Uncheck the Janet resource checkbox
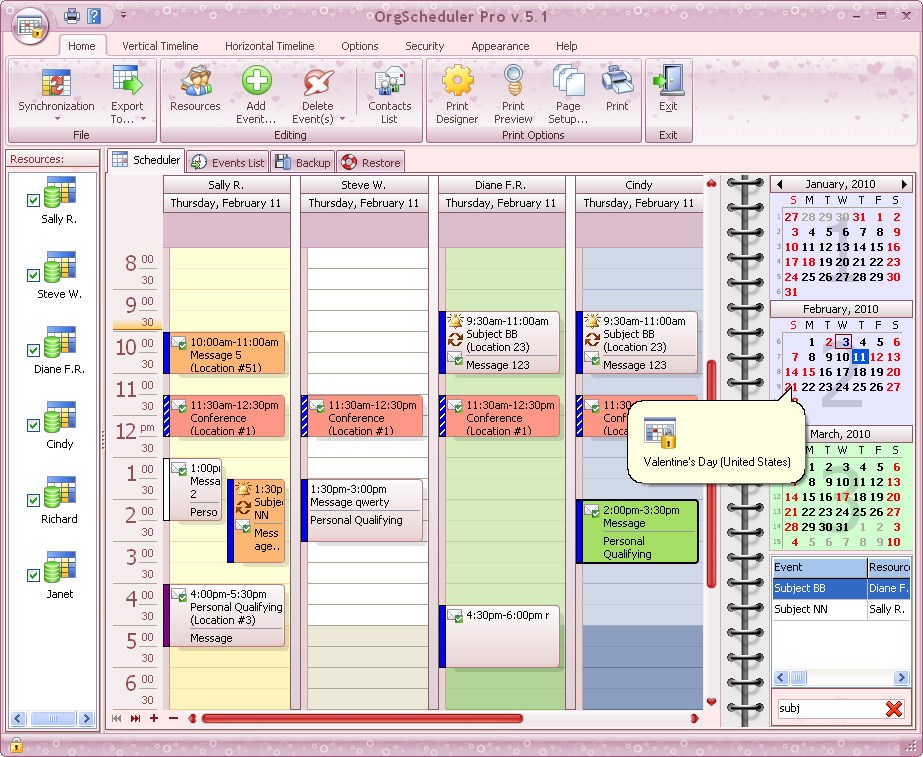This screenshot has height=757, width=923. pyautogui.click(x=33, y=575)
